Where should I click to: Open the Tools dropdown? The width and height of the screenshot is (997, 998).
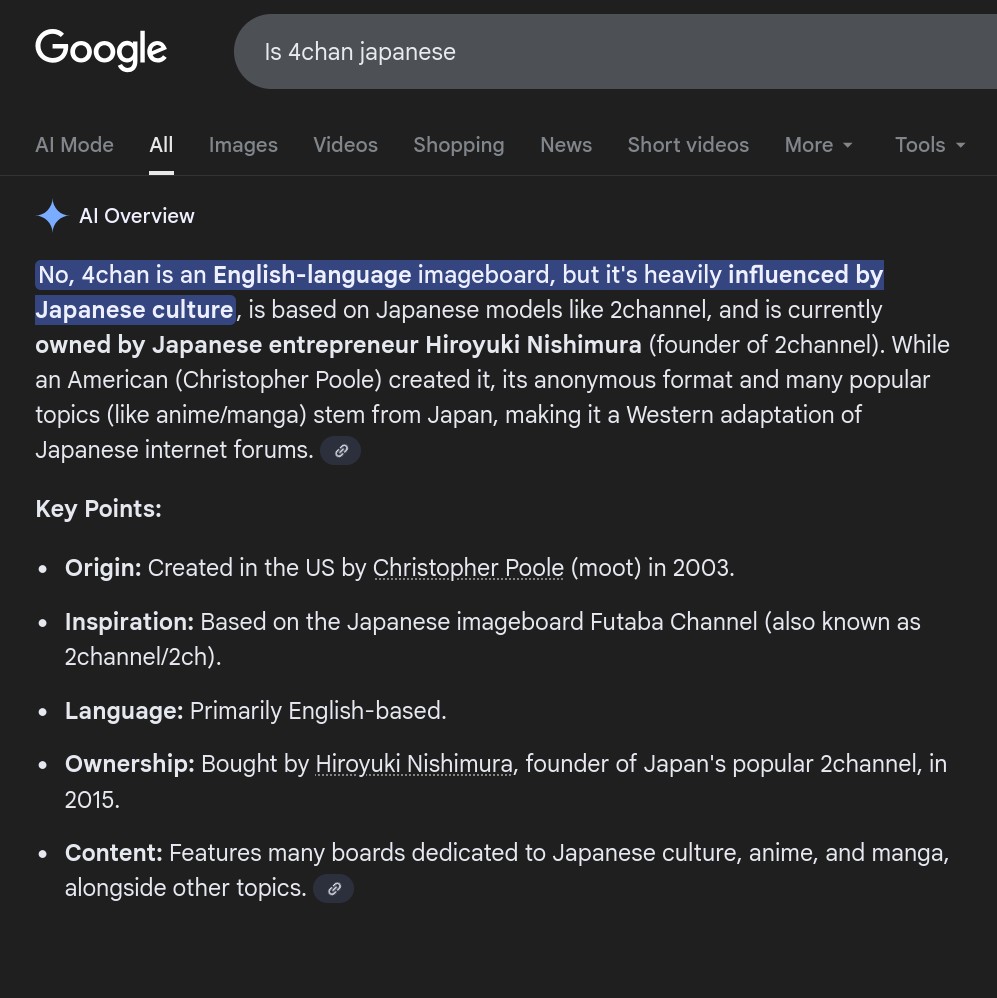coord(930,145)
